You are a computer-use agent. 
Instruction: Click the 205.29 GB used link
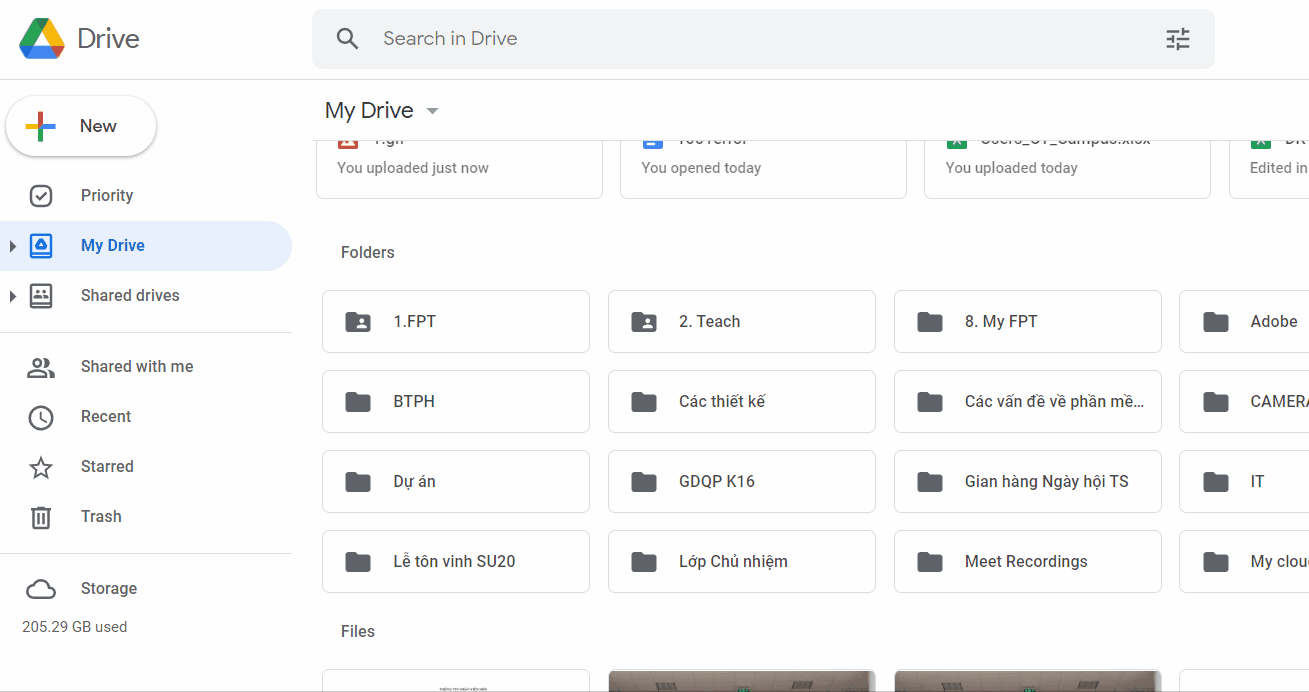(75, 627)
